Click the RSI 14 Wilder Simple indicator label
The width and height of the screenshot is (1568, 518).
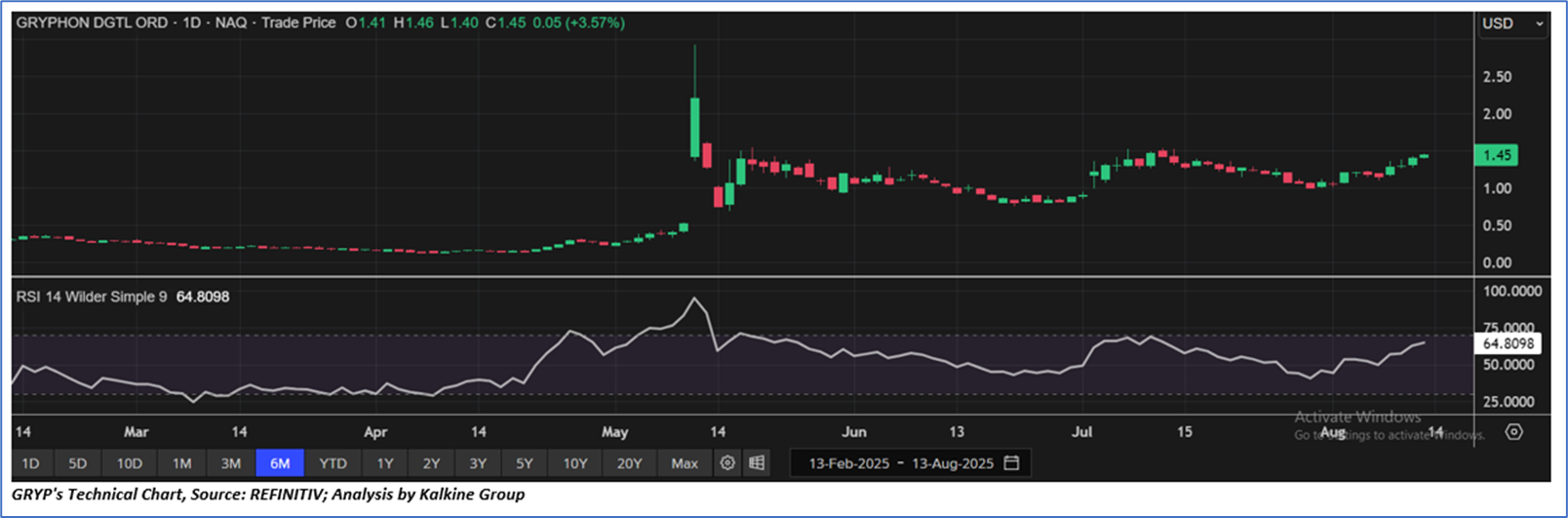(x=92, y=297)
